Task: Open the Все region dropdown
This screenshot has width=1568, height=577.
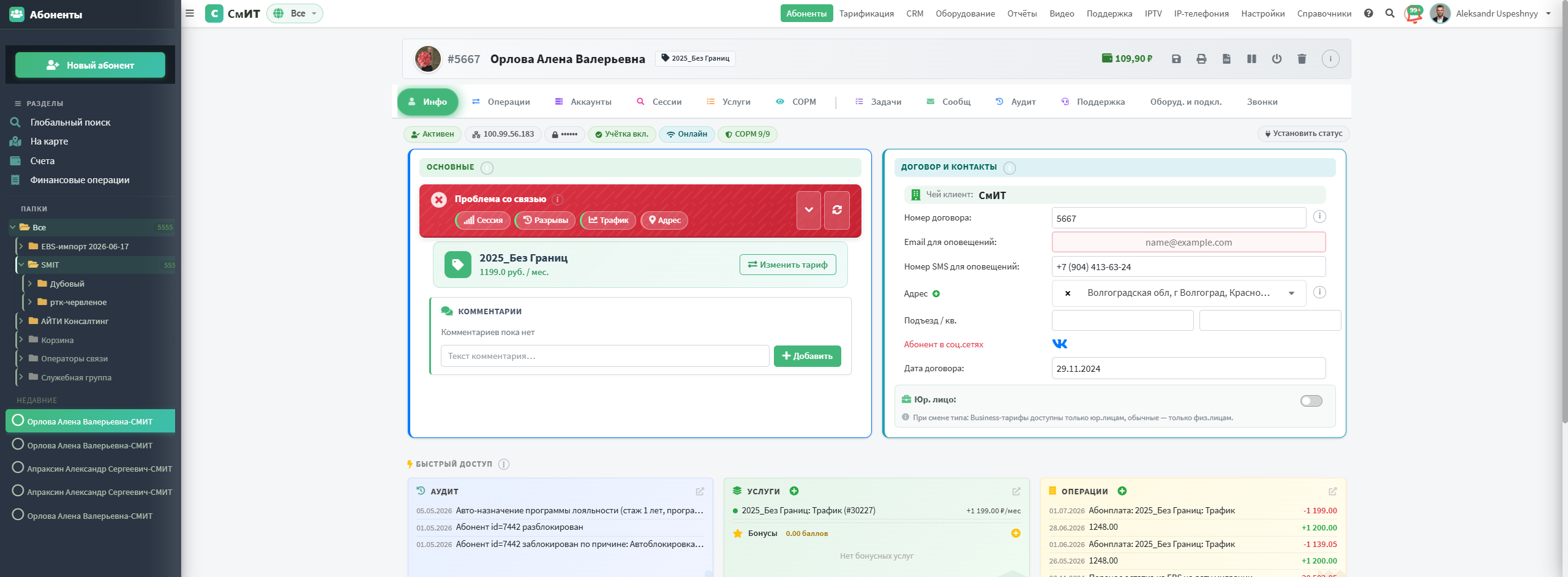Action: point(295,13)
